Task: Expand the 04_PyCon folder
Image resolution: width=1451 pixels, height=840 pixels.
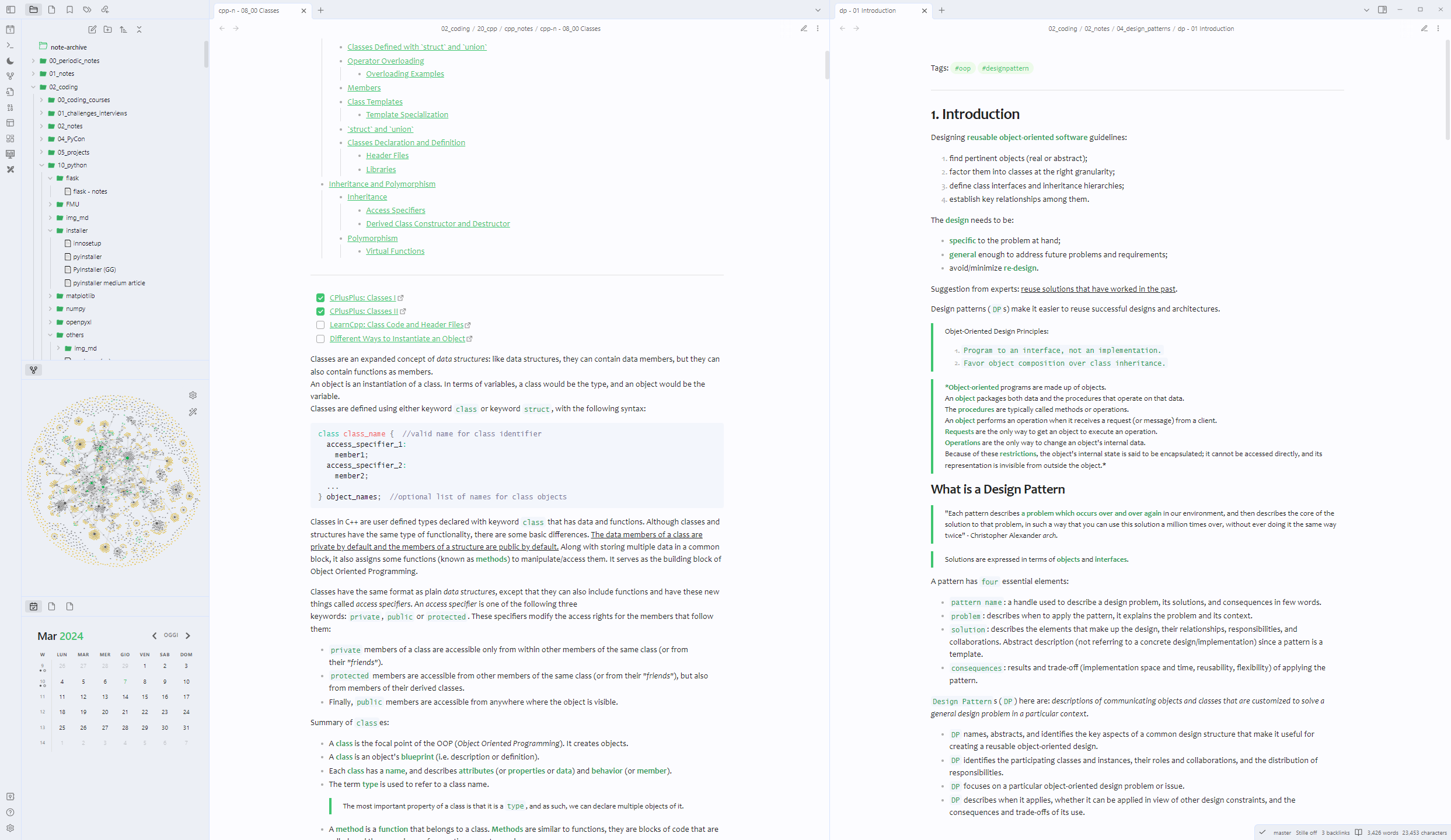Action: (x=41, y=139)
